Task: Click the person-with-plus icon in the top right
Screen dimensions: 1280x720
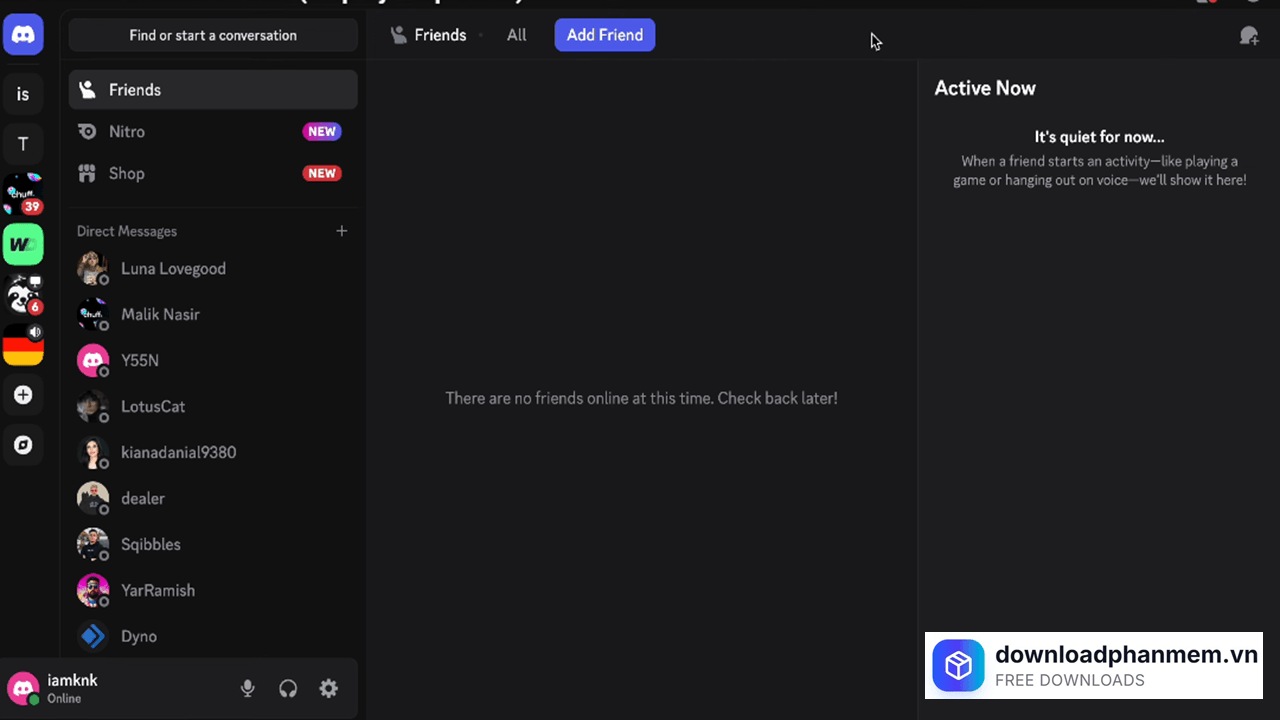Action: pos(1249,35)
